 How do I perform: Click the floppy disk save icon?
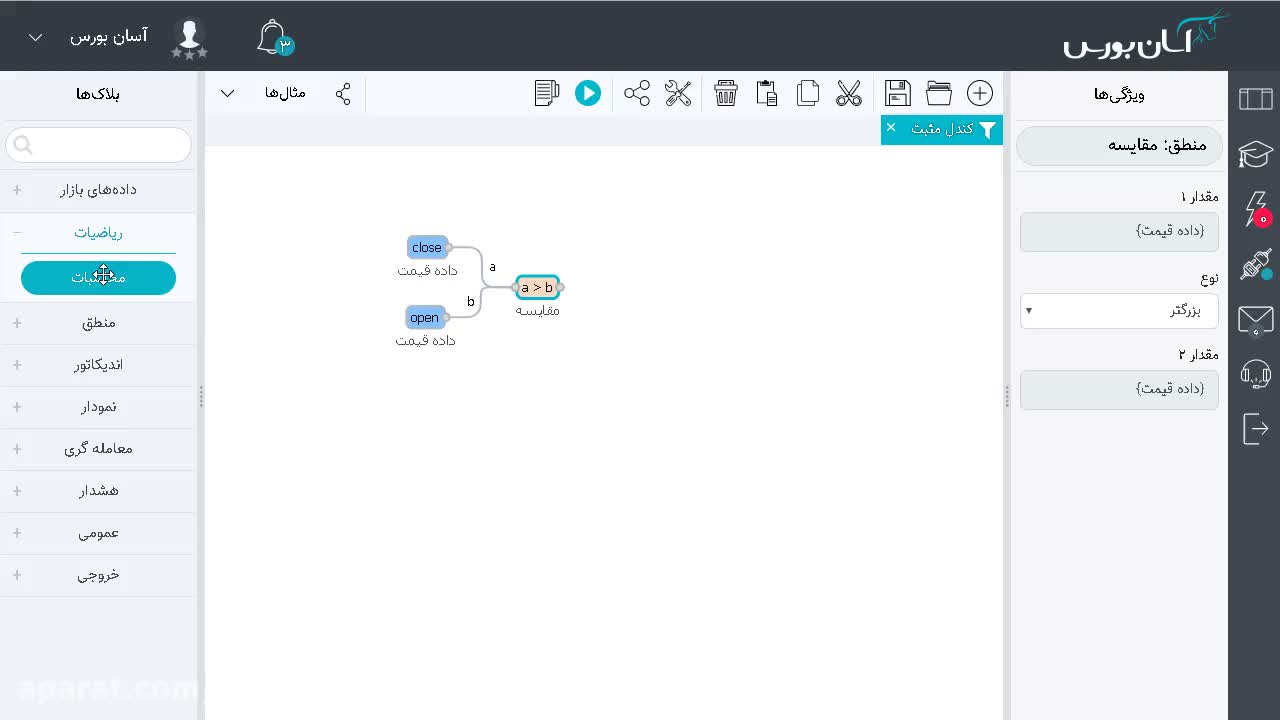pos(898,93)
